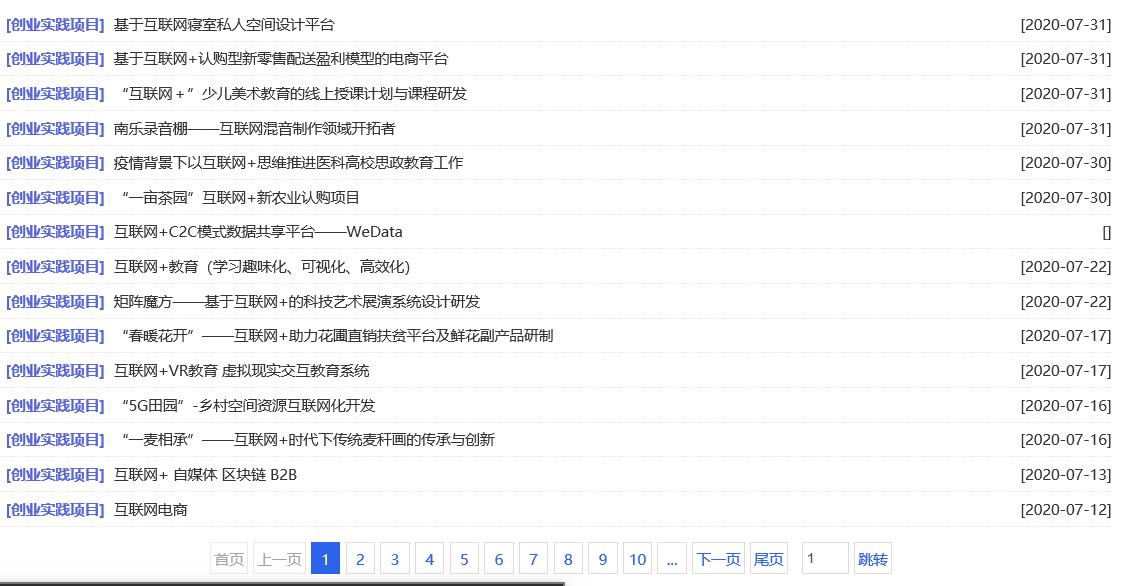The width and height of the screenshot is (1129, 586).
Task: Jump to the last page via 尾页
Action: click(768, 558)
